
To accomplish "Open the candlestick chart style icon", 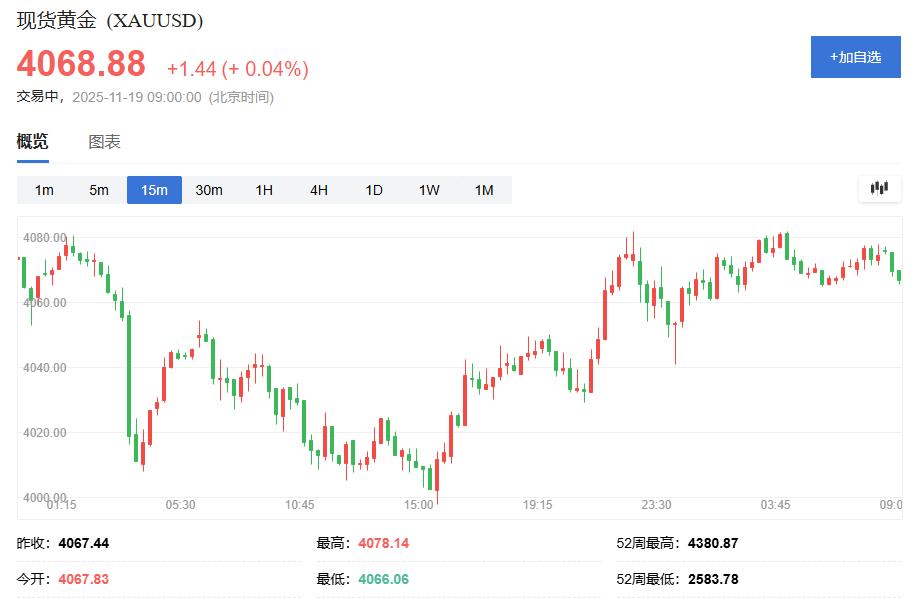I will pyautogui.click(x=878, y=189).
